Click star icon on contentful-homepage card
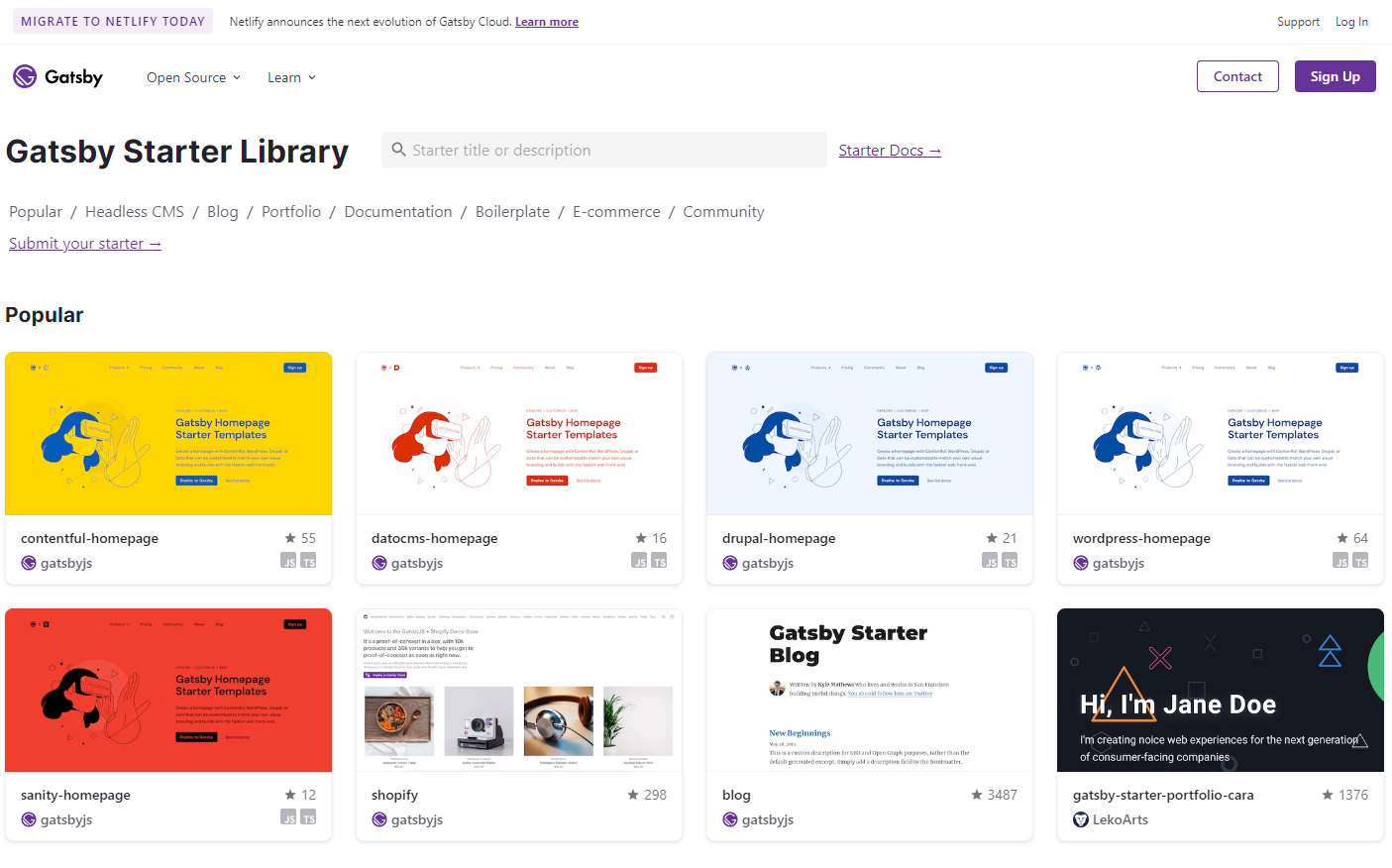Image resolution: width=1392 pixels, height=868 pixels. coord(290,538)
